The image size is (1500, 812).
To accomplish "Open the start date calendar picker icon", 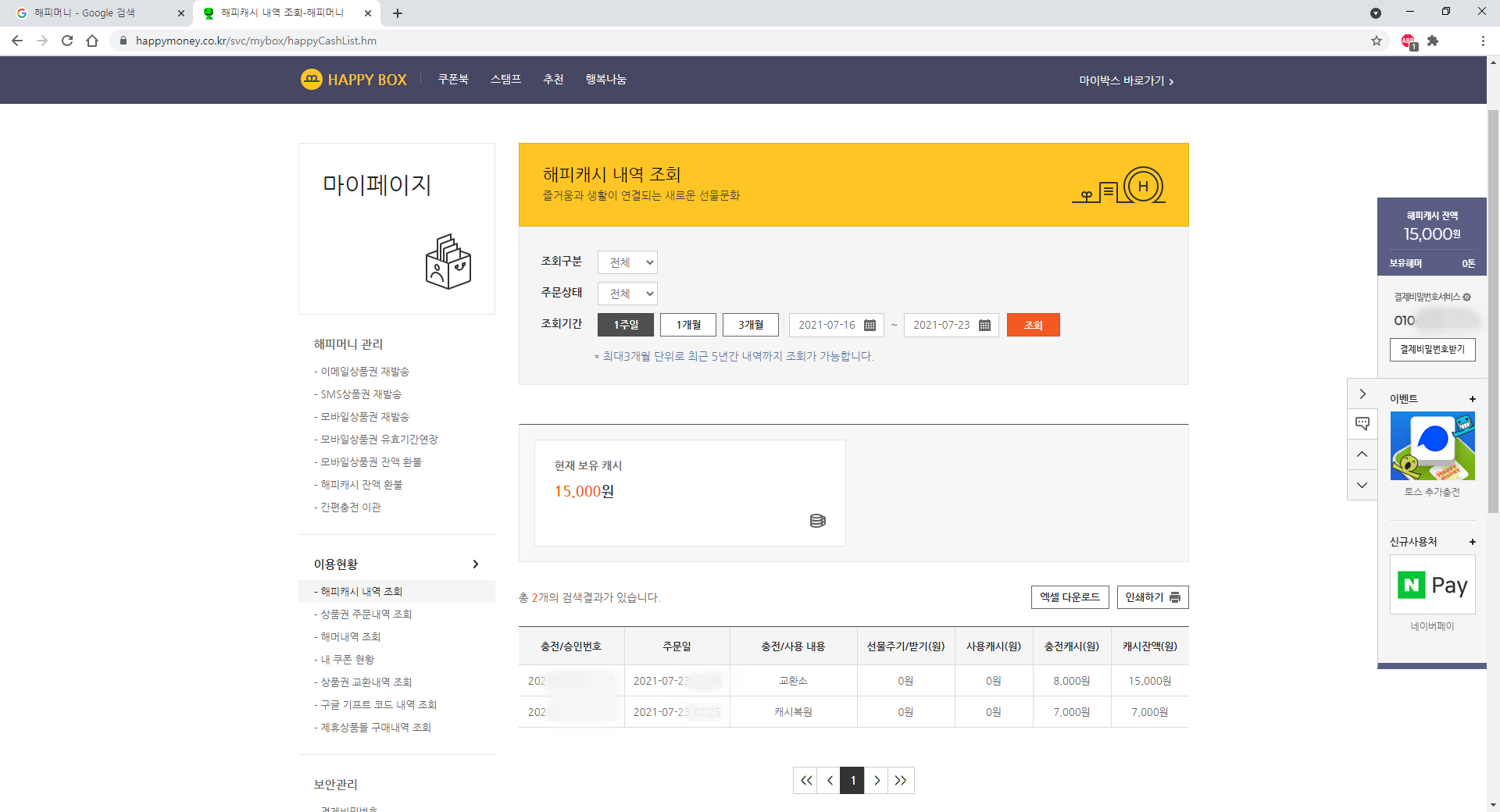I will click(870, 326).
